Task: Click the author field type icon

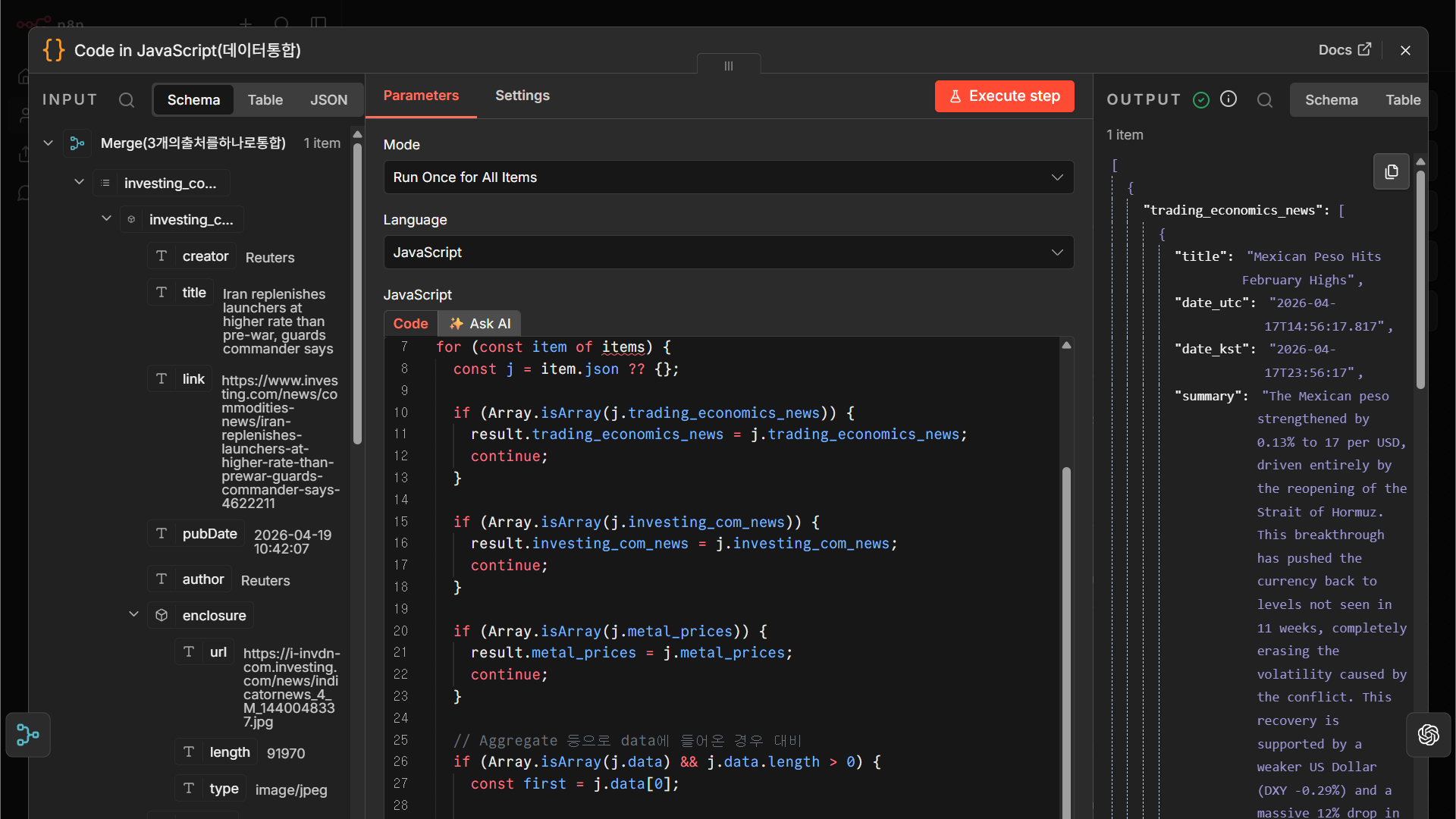Action: click(x=162, y=579)
